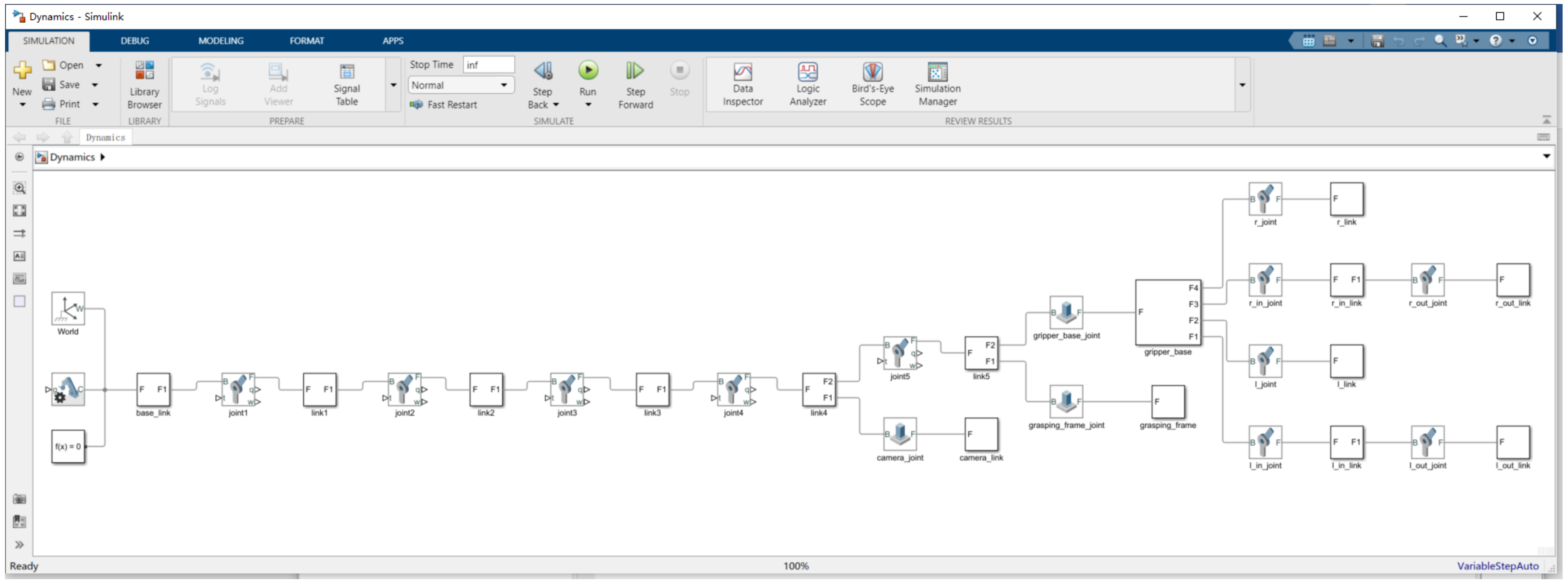1568x586 pixels.
Task: Toggle the Hide/Show Model Browser chevrons
Action: 19,545
